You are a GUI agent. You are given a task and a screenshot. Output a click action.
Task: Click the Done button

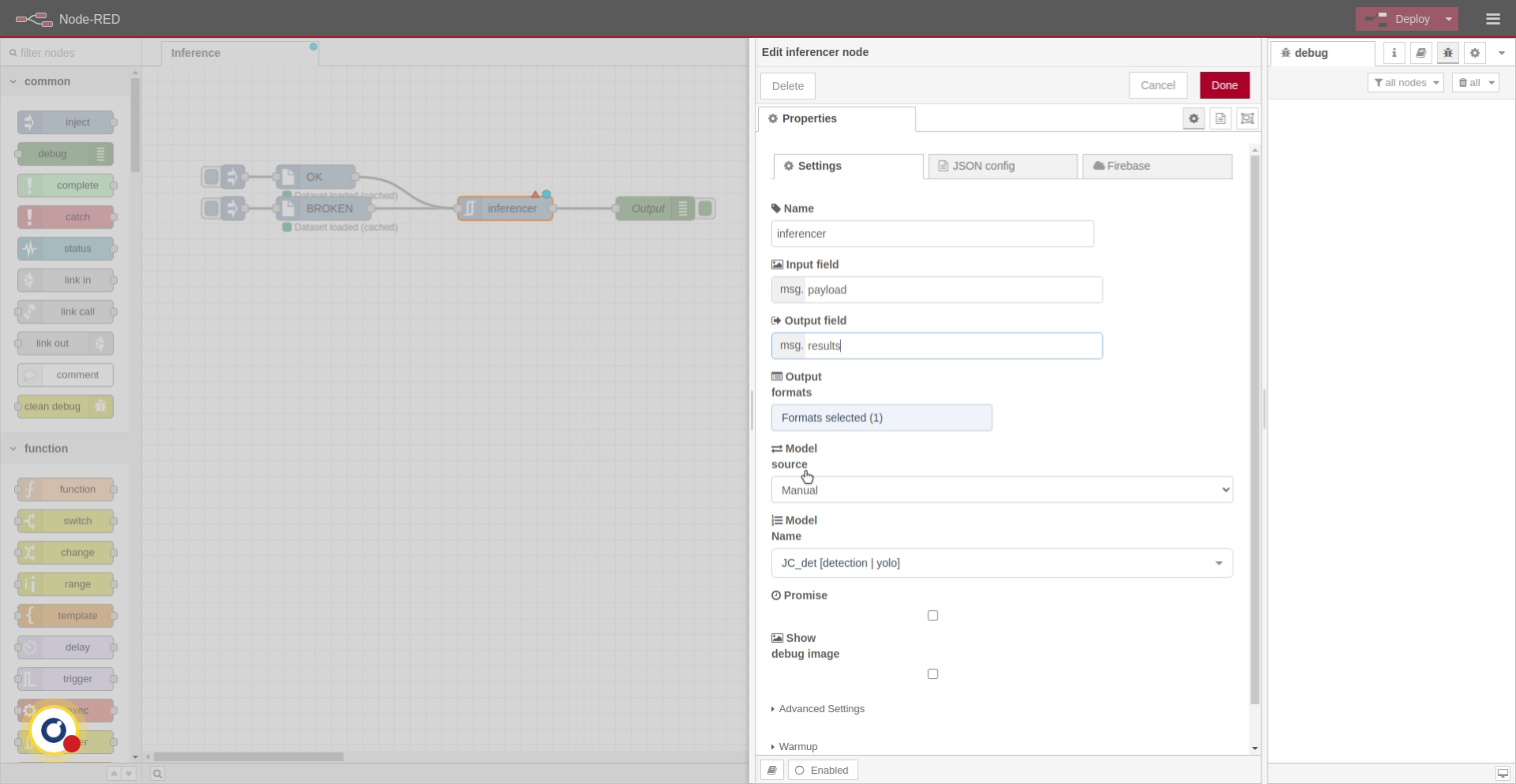(1225, 85)
